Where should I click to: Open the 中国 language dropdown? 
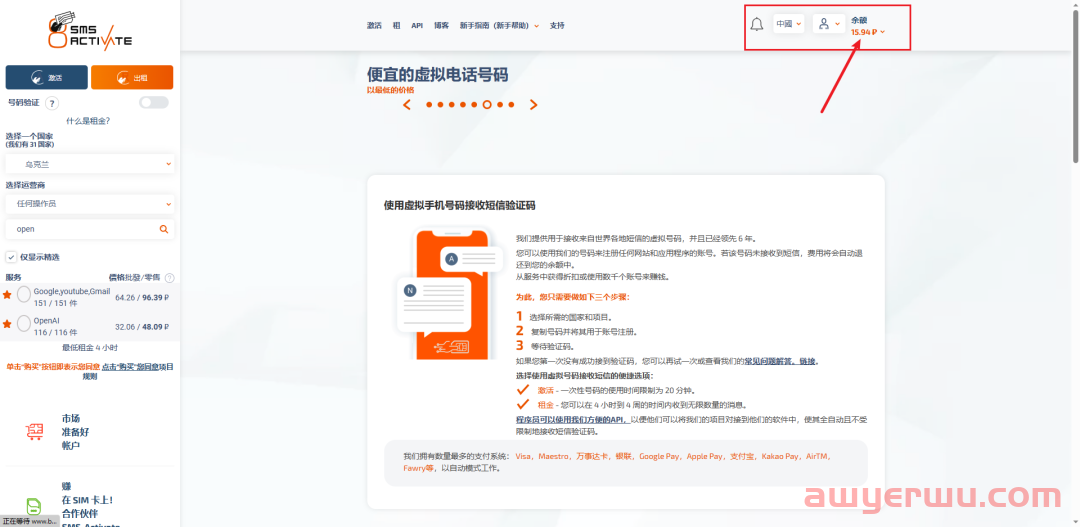[788, 23]
